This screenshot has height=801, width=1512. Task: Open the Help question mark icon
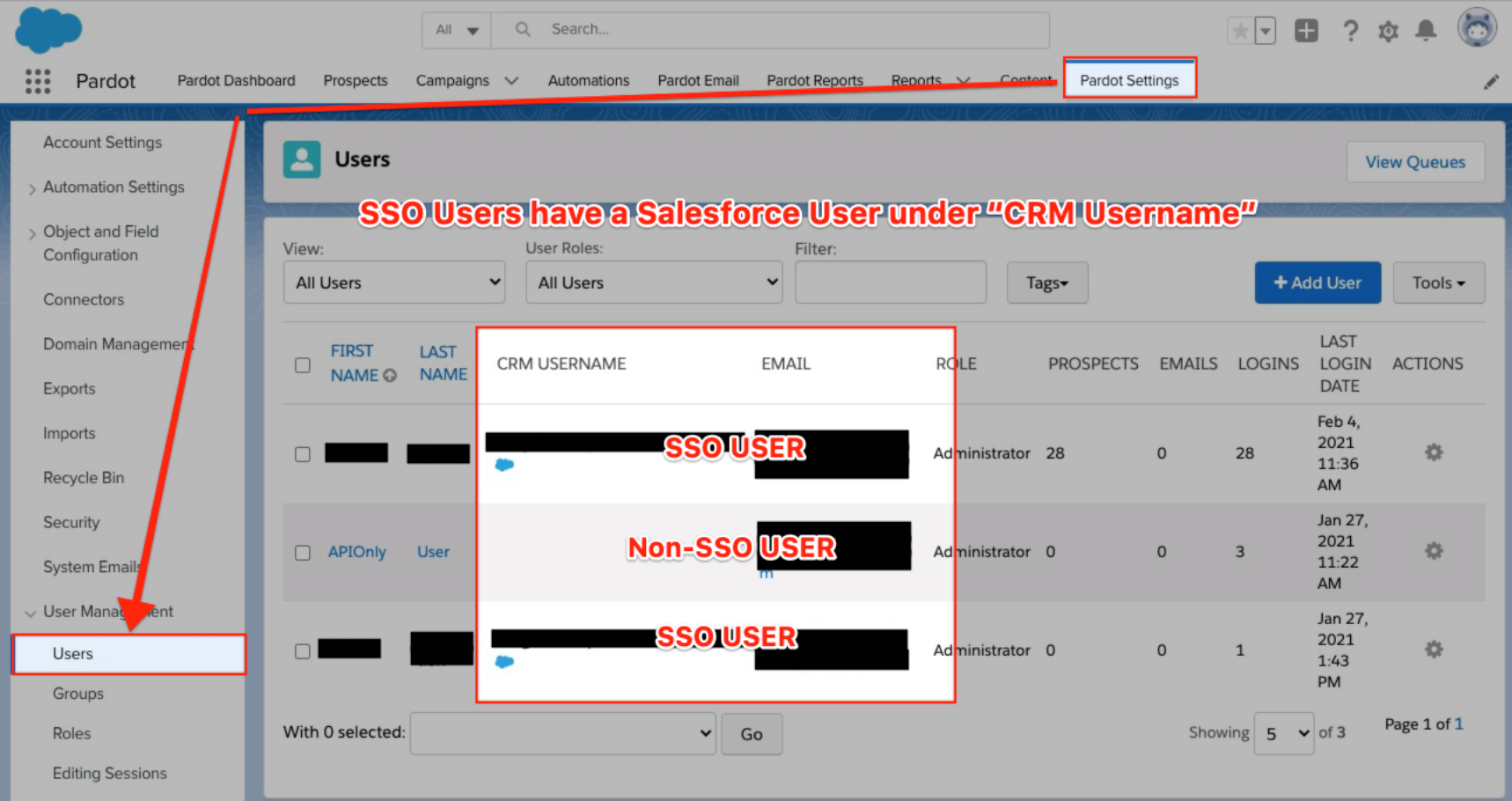coord(1350,32)
